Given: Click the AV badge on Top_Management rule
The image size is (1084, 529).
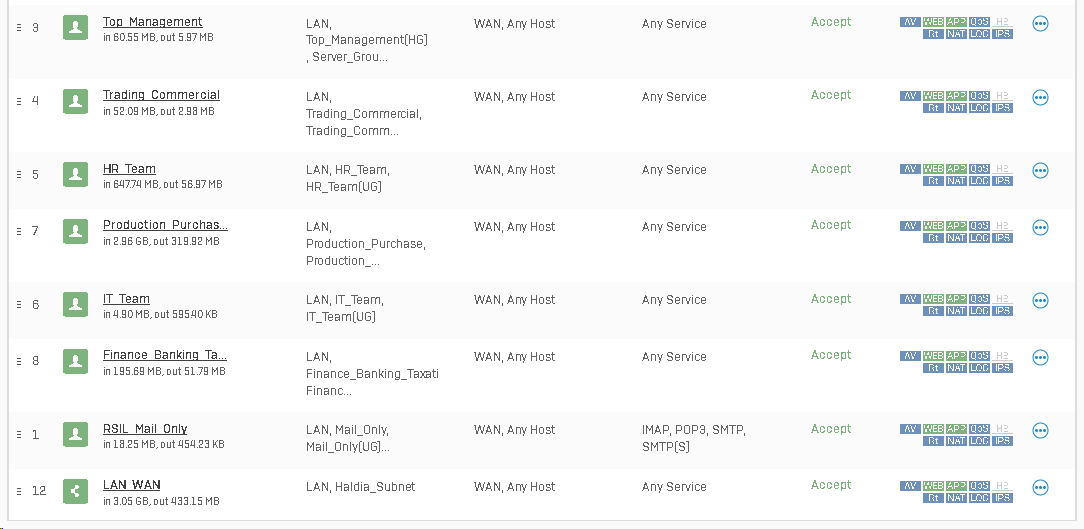Looking at the screenshot, I should [x=910, y=21].
